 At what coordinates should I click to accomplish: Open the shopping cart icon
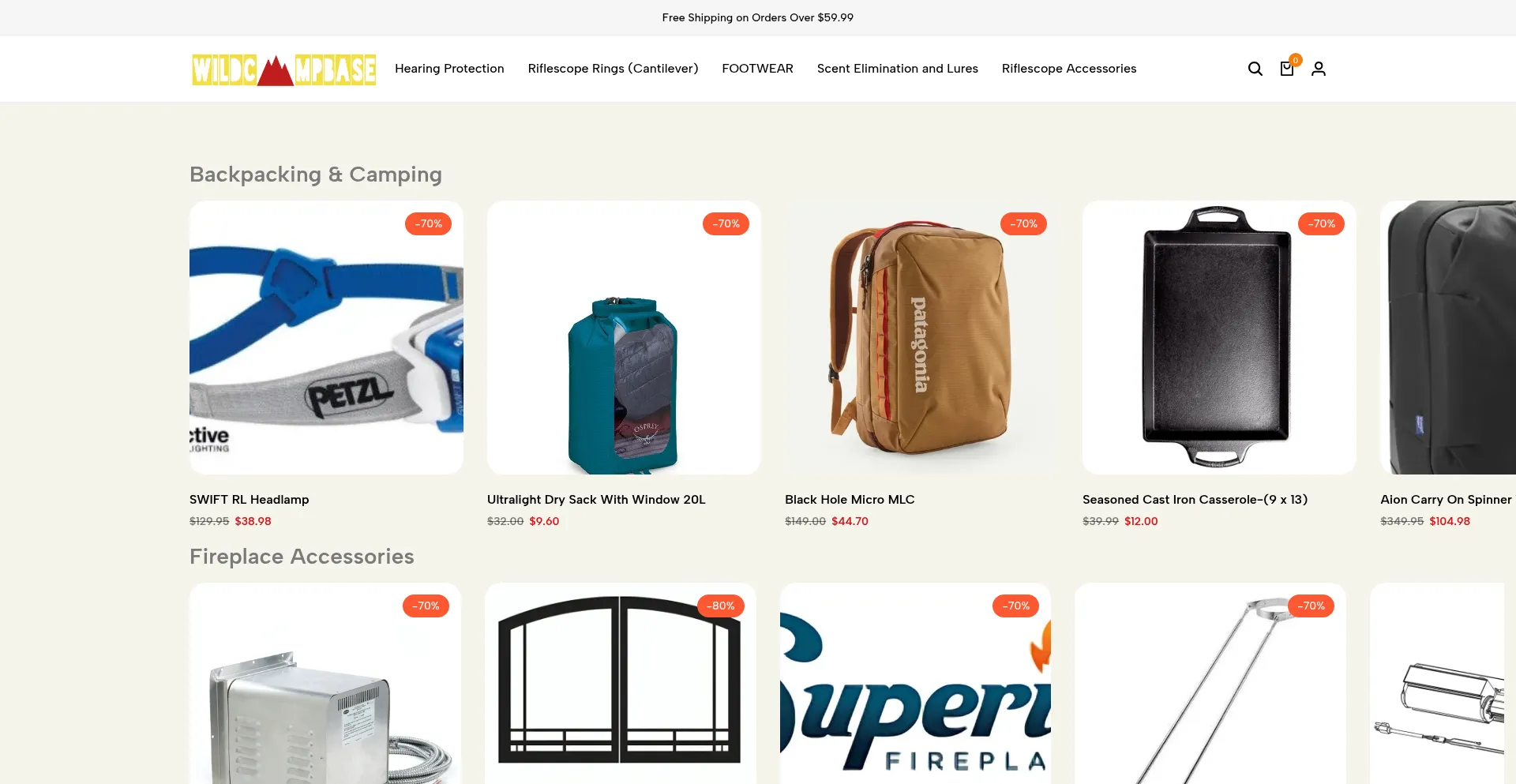(x=1287, y=69)
